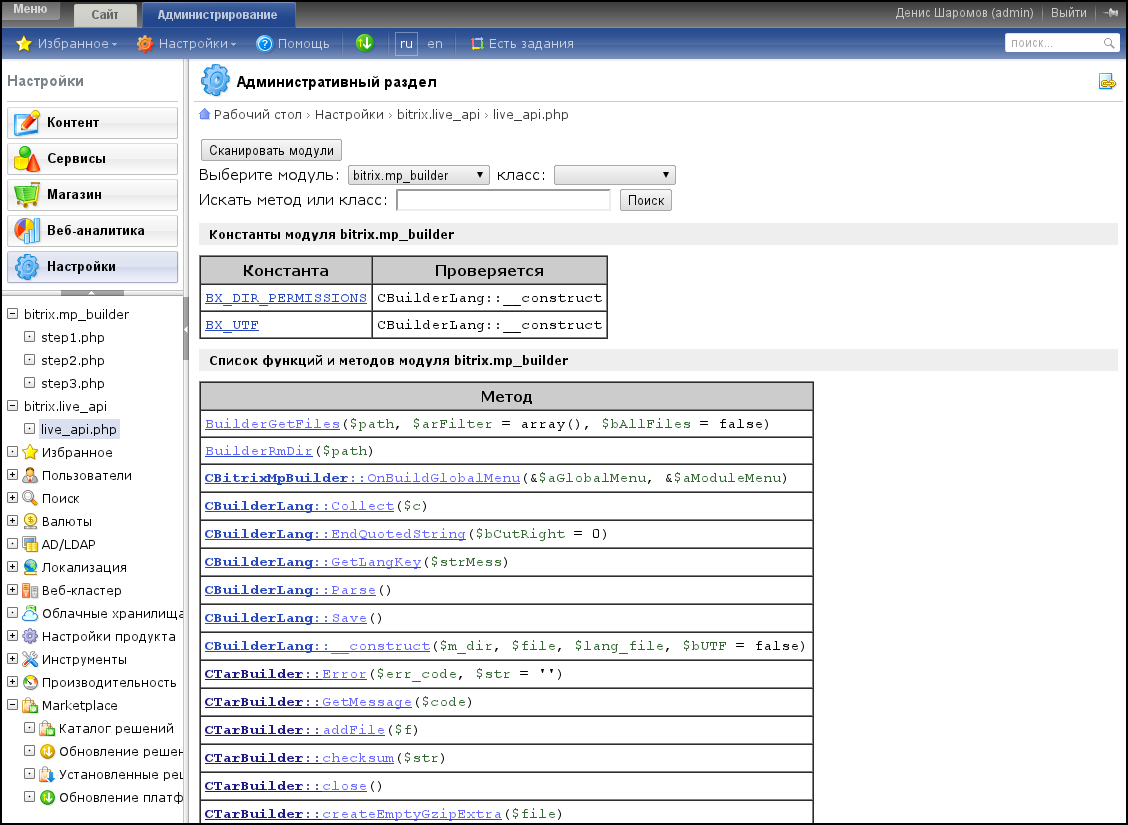The width and height of the screenshot is (1128, 825).
Task: Click the Веб-аналитика chart icon
Action: [x=27, y=230]
